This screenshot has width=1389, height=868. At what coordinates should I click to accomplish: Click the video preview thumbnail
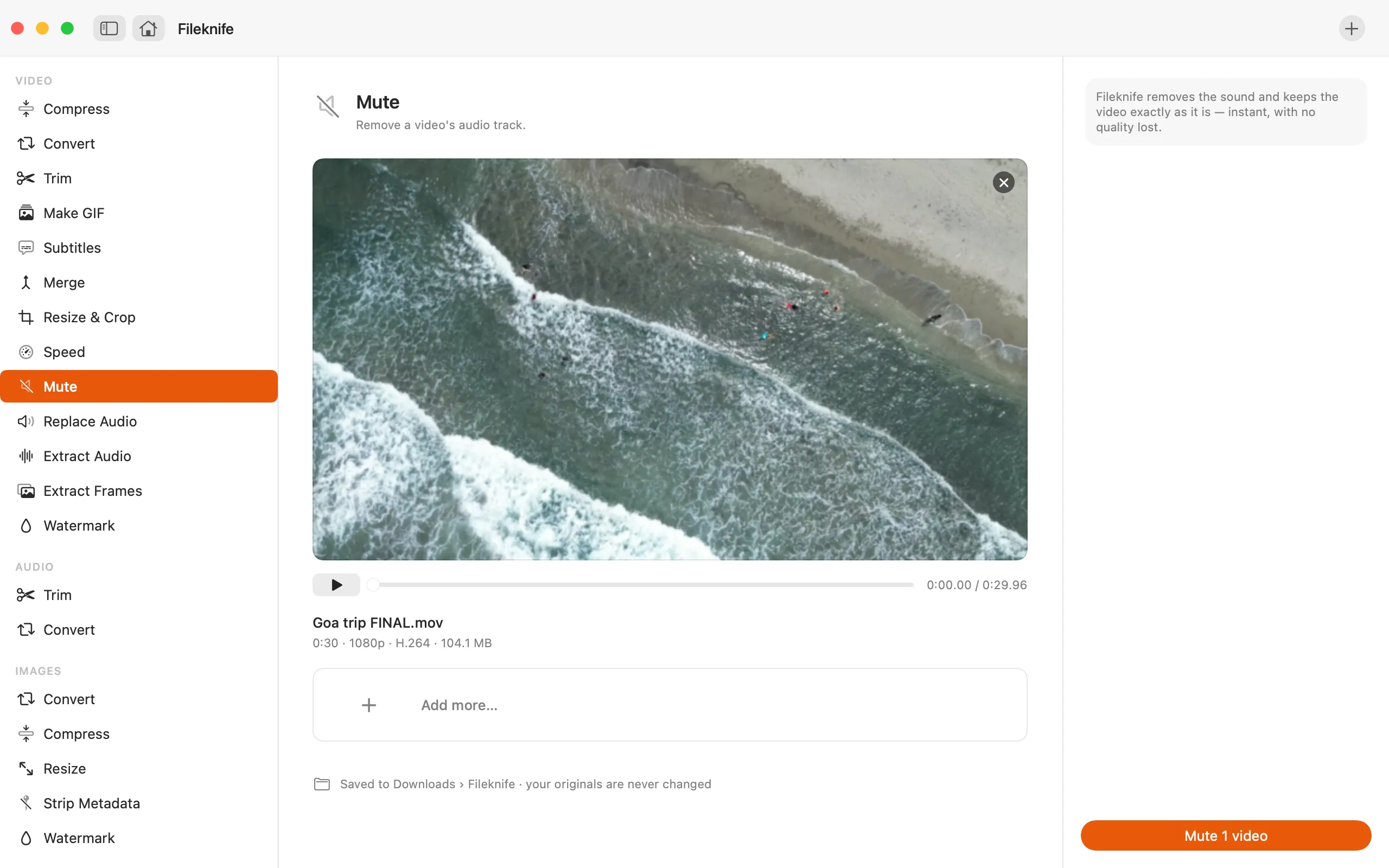[670, 359]
